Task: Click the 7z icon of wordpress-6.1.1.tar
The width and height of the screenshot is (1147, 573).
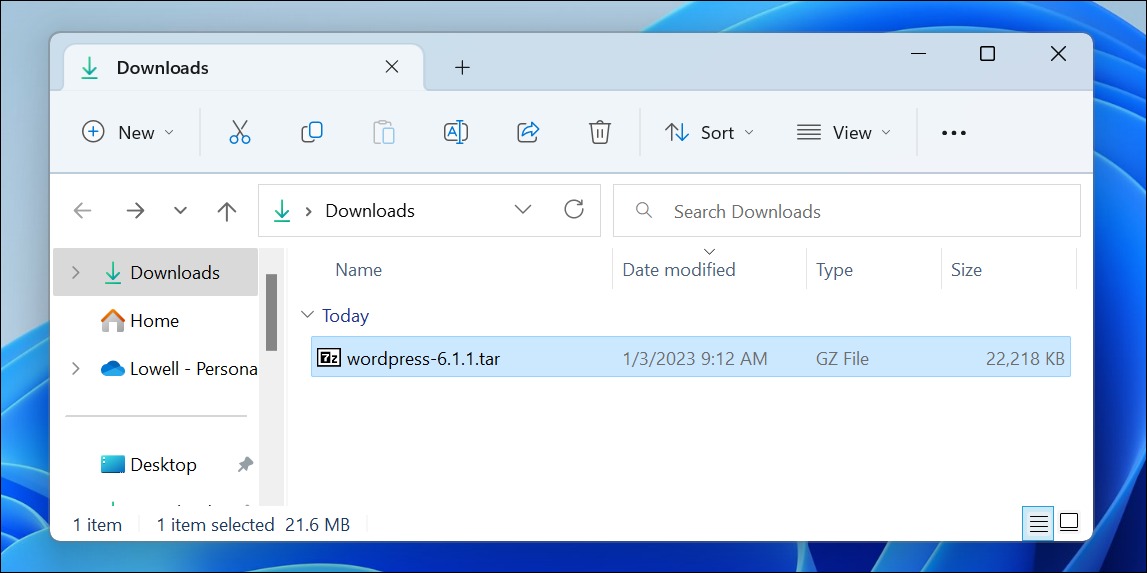Action: pos(328,357)
